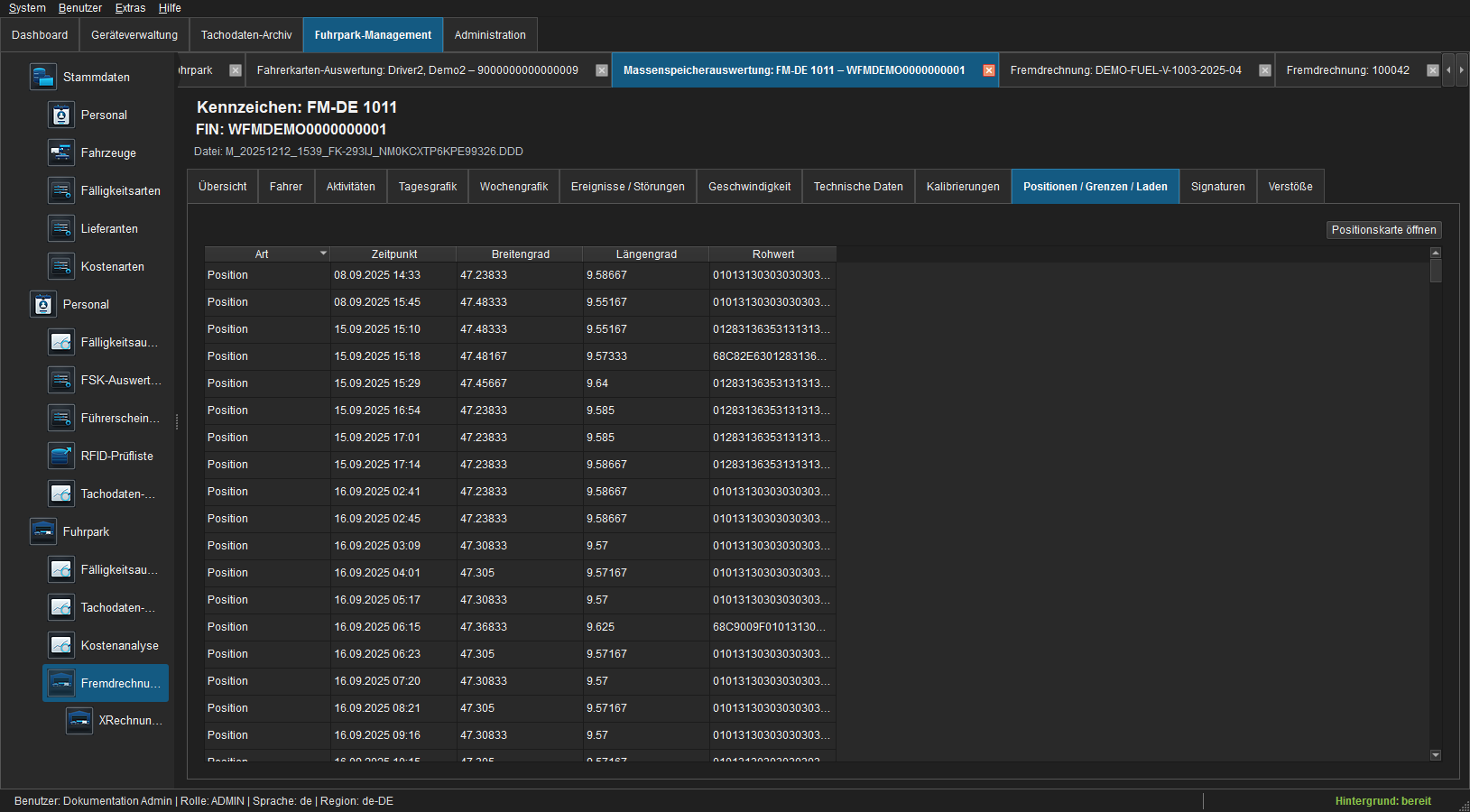Select the RFID-Prüfliste icon
The image size is (1470, 812).
[x=60, y=457]
